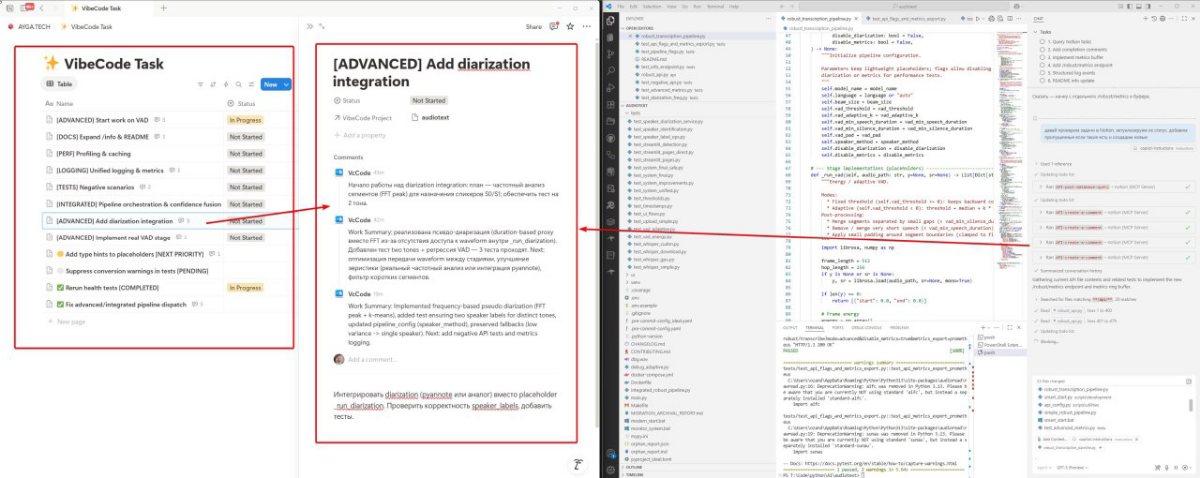
Task: Open the search icon in Notion database toolbar
Action: pos(239,85)
